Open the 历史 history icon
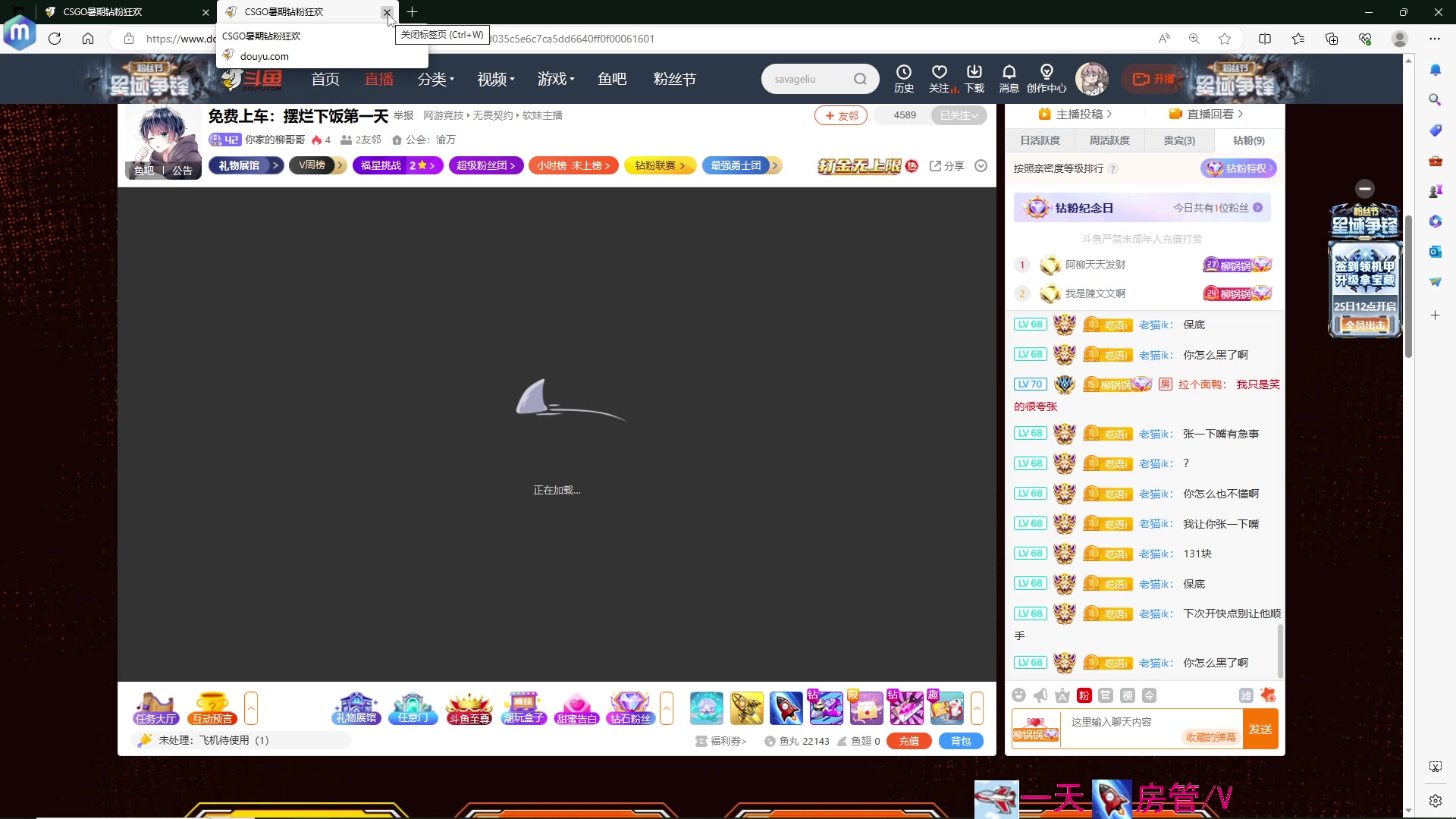 coord(903,78)
